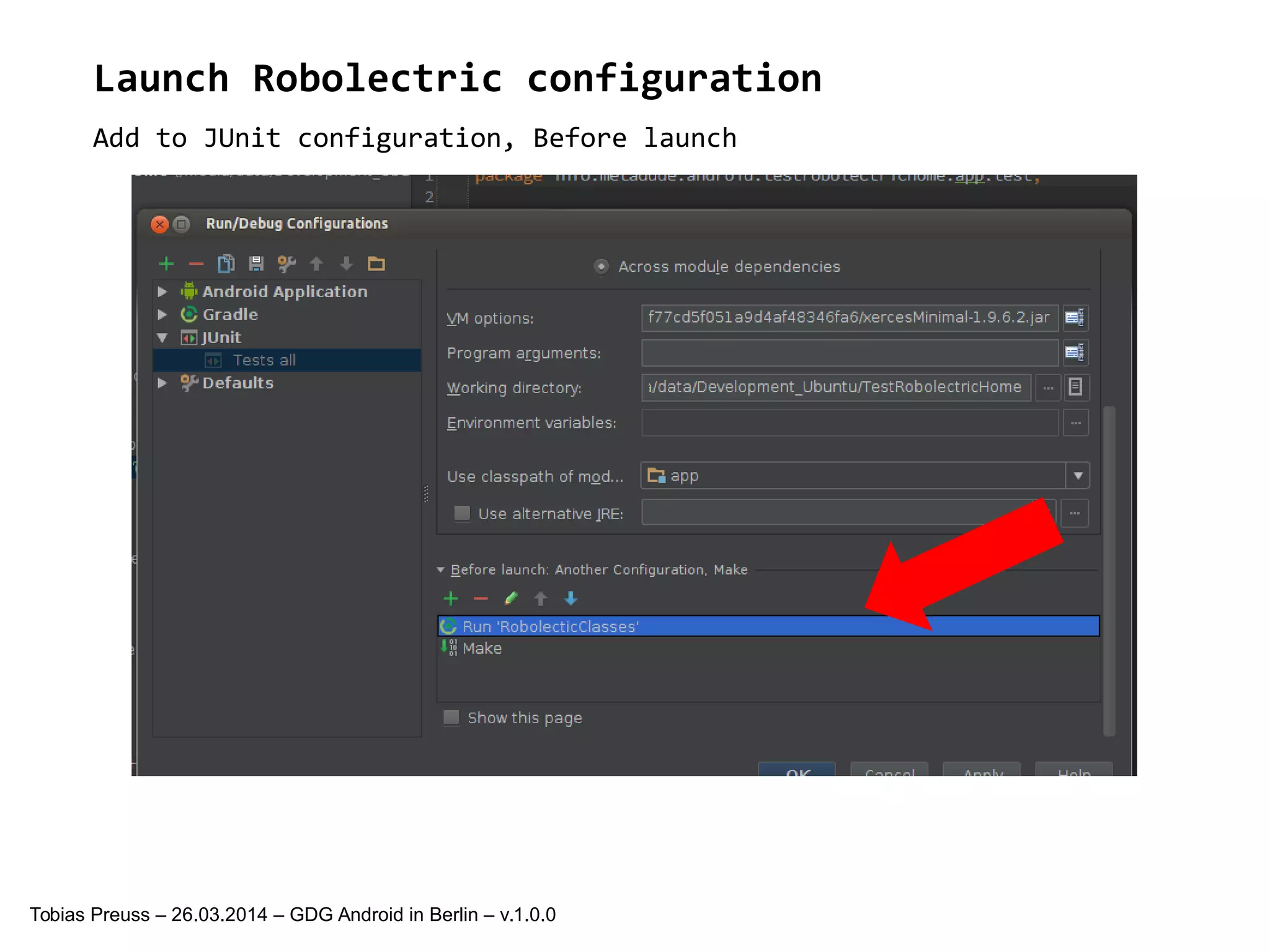1270x952 pixels.
Task: Move before-launch task down blue arrow
Action: 571,598
